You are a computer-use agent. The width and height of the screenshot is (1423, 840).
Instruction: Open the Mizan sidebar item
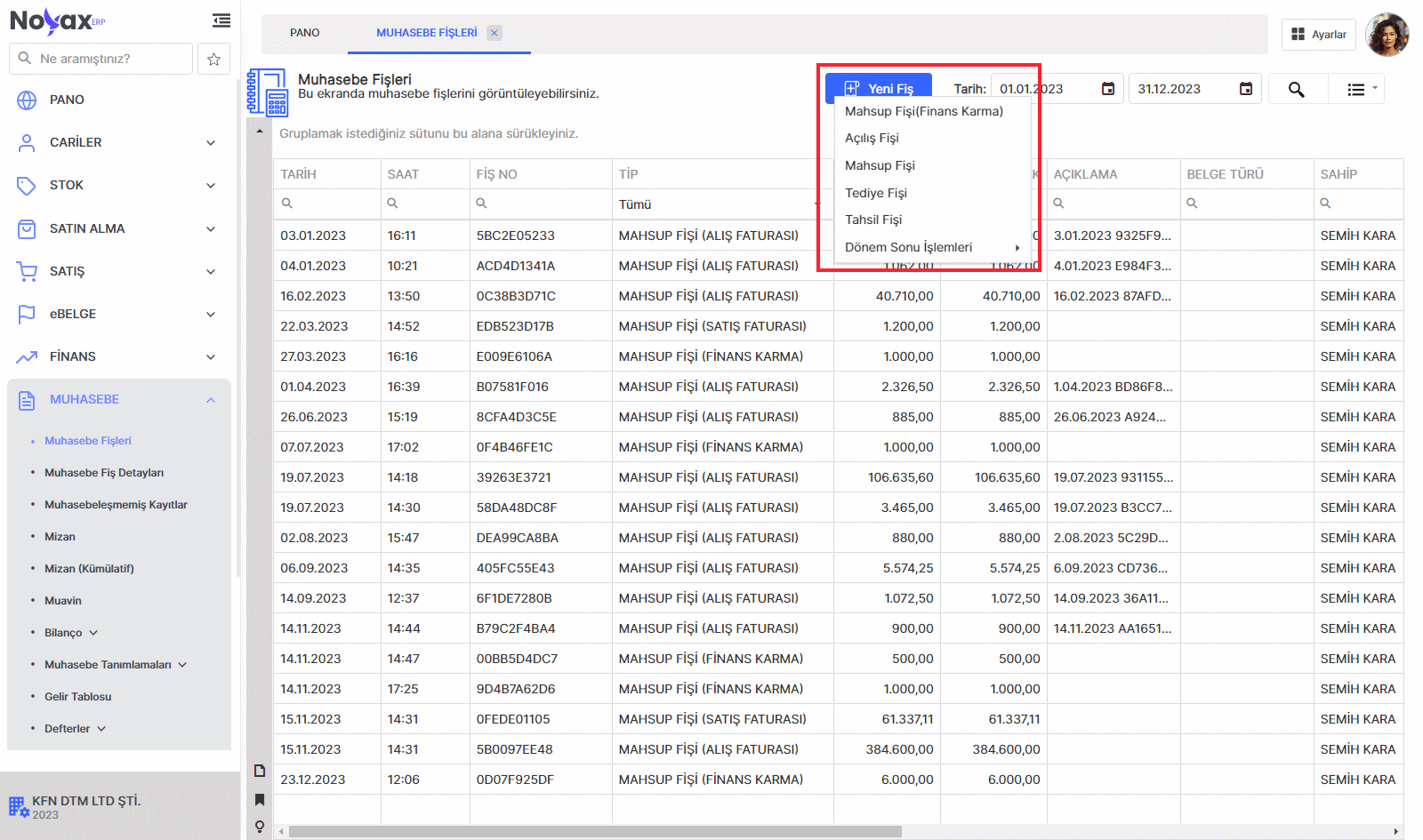click(x=60, y=537)
